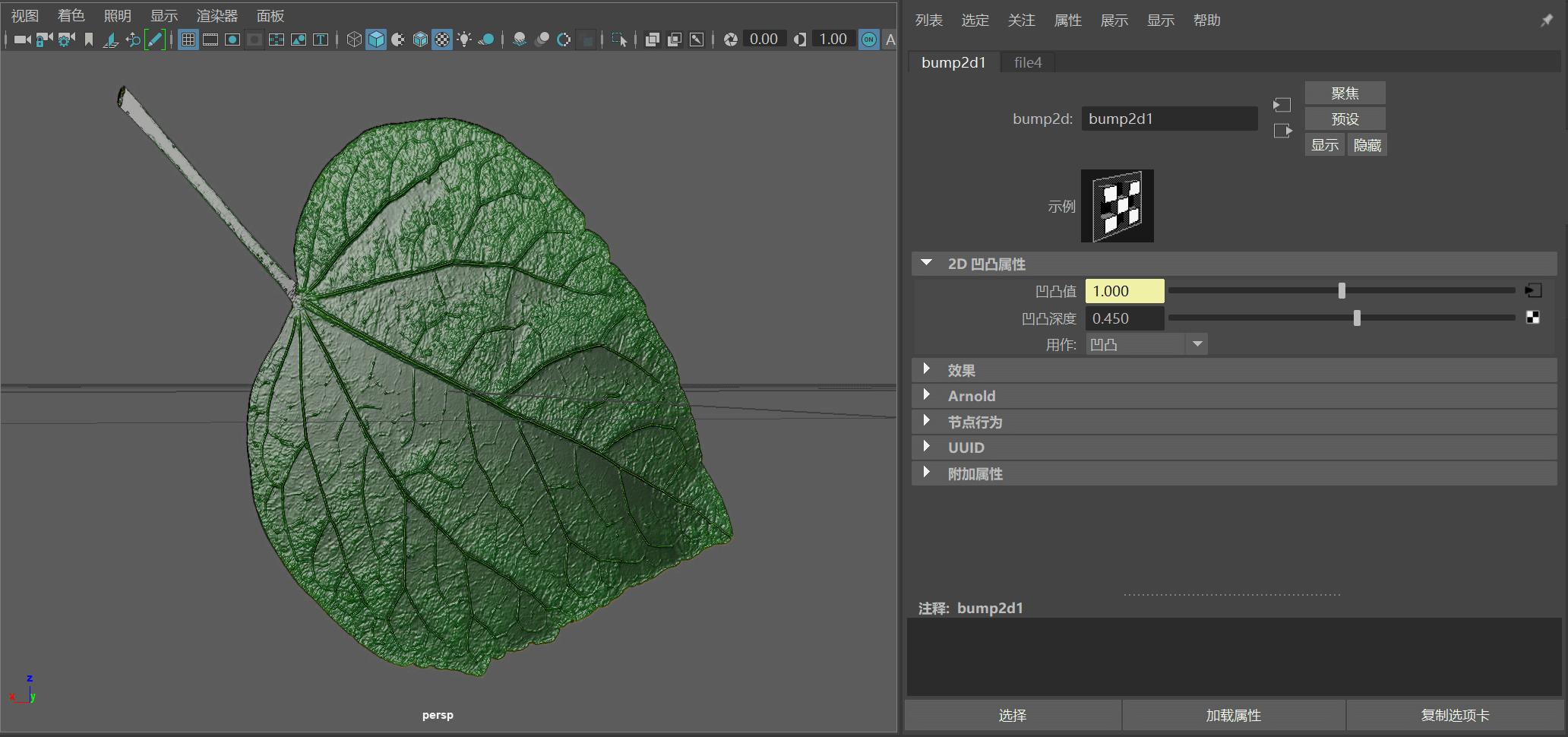Toggle X-ray active components icon
Image resolution: width=1568 pixels, height=737 pixels.
pos(674,40)
